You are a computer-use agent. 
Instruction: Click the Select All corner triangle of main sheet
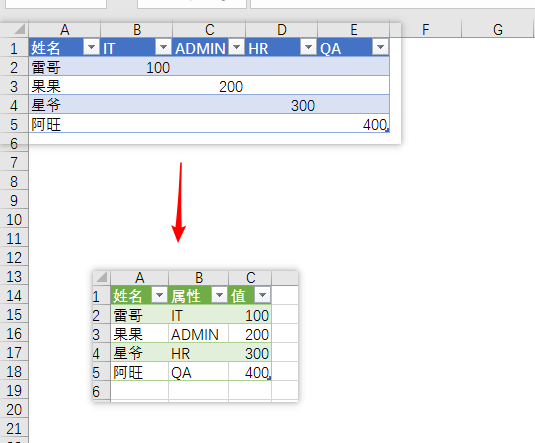pos(19,29)
